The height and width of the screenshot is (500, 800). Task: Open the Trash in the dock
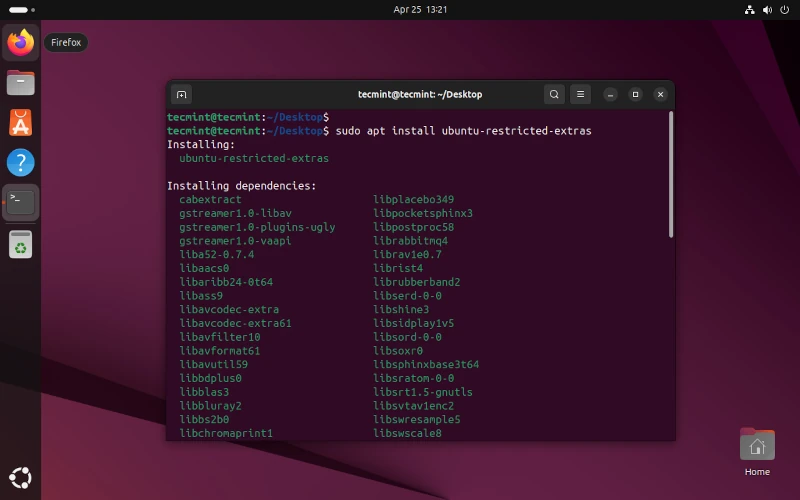coord(21,243)
